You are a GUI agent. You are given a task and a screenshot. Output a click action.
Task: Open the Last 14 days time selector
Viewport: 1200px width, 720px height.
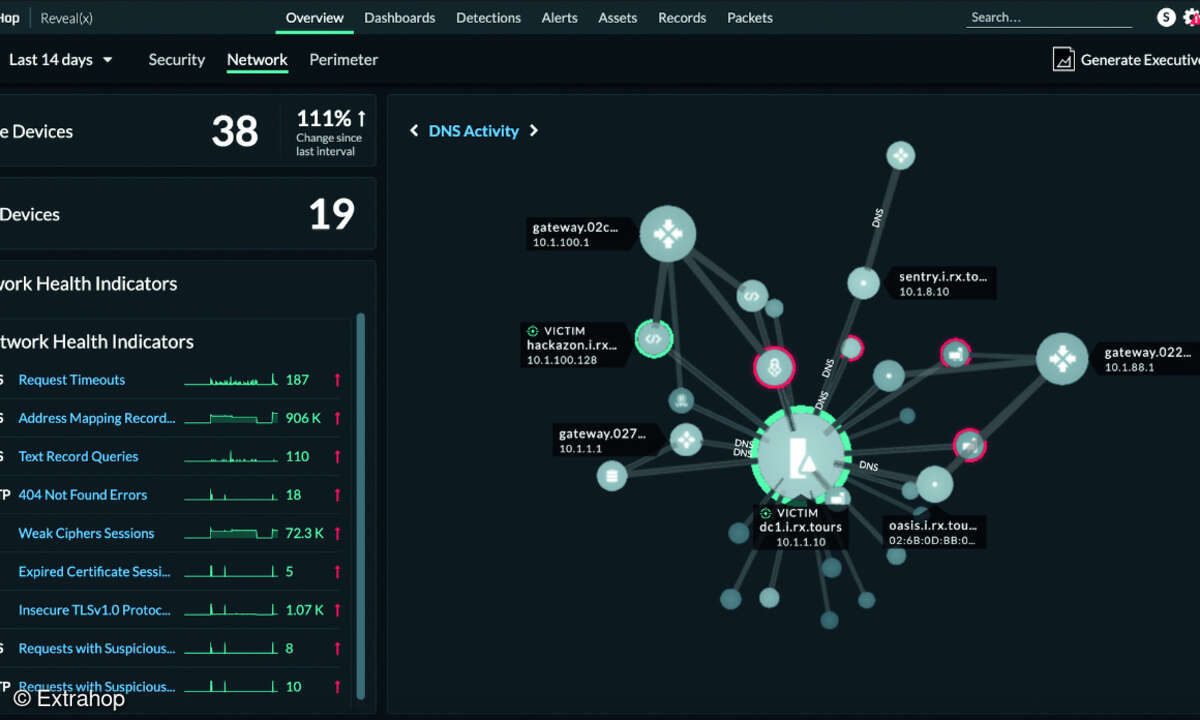point(60,60)
